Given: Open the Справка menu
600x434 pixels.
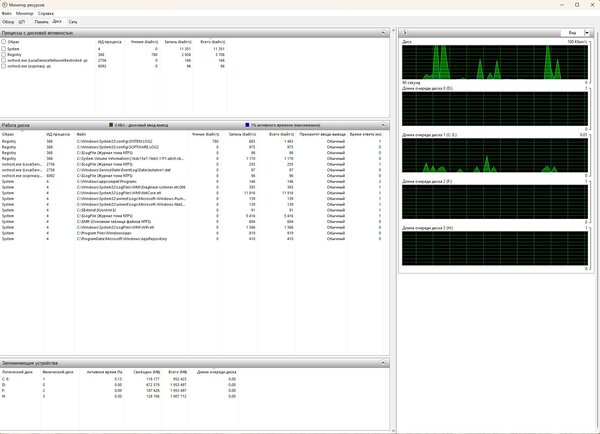Looking at the screenshot, I should (46, 13).
